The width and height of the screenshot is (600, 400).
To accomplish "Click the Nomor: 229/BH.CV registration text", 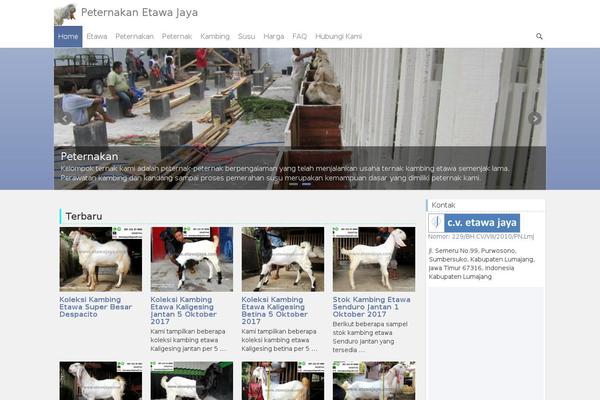I will tap(481, 237).
